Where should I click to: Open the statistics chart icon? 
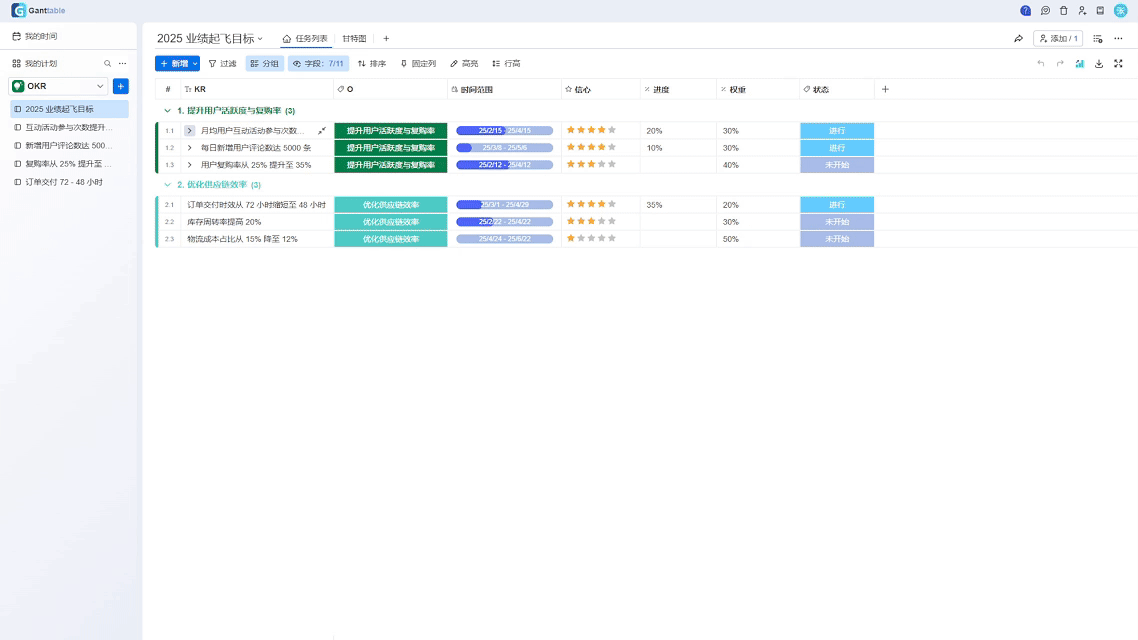[x=1080, y=63]
